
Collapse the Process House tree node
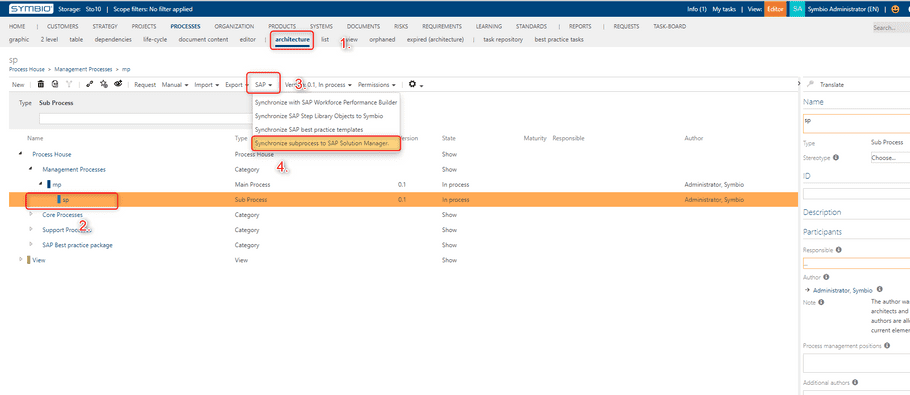pyautogui.click(x=21, y=154)
